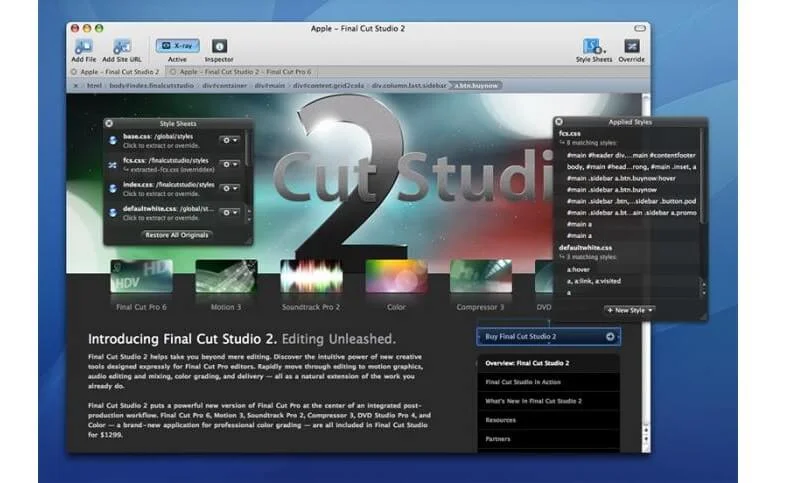Open the Compressor 3 thumbnail
Screen dimensions: 785x483
(x=481, y=276)
